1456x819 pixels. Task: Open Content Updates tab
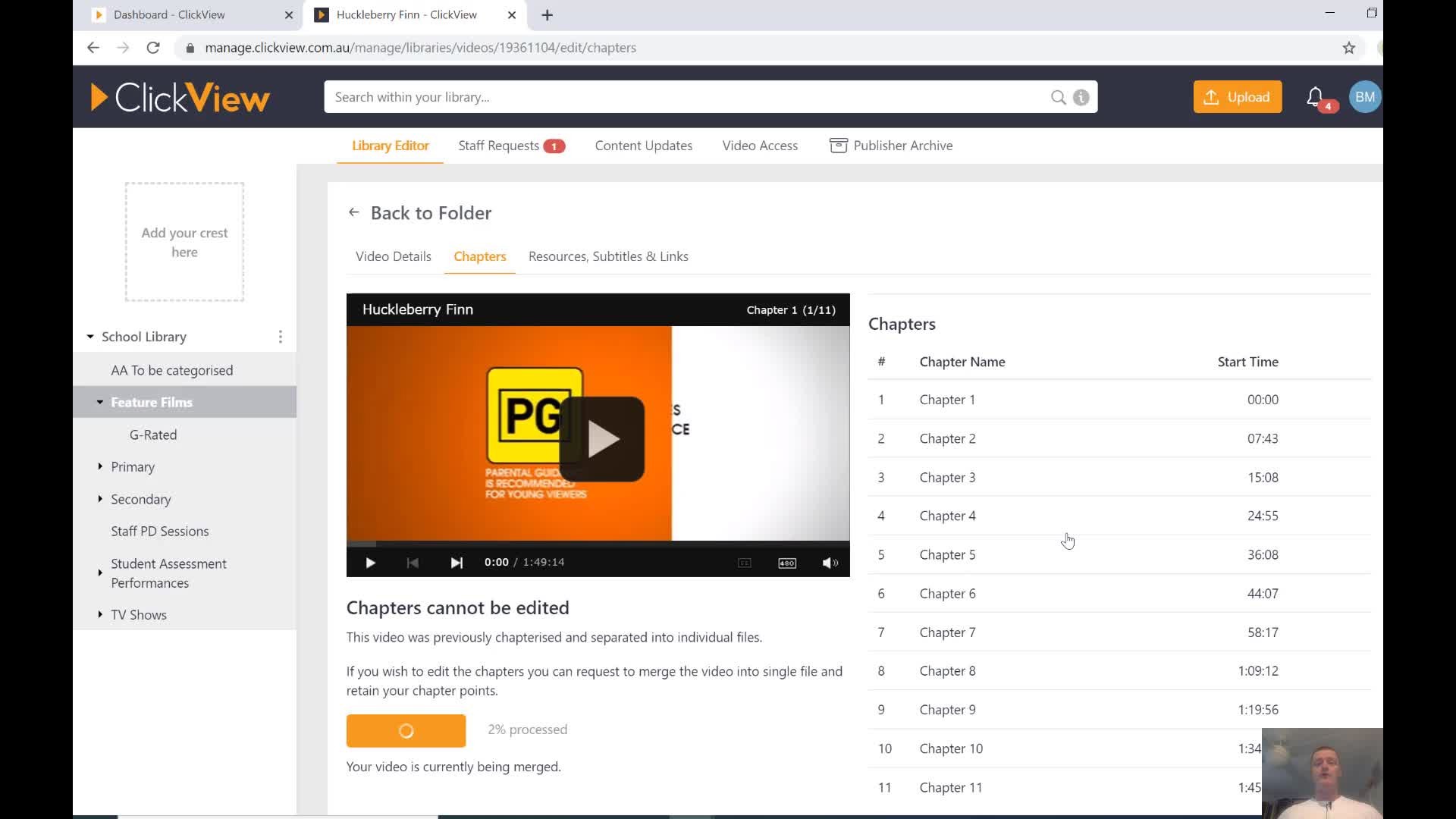(643, 146)
